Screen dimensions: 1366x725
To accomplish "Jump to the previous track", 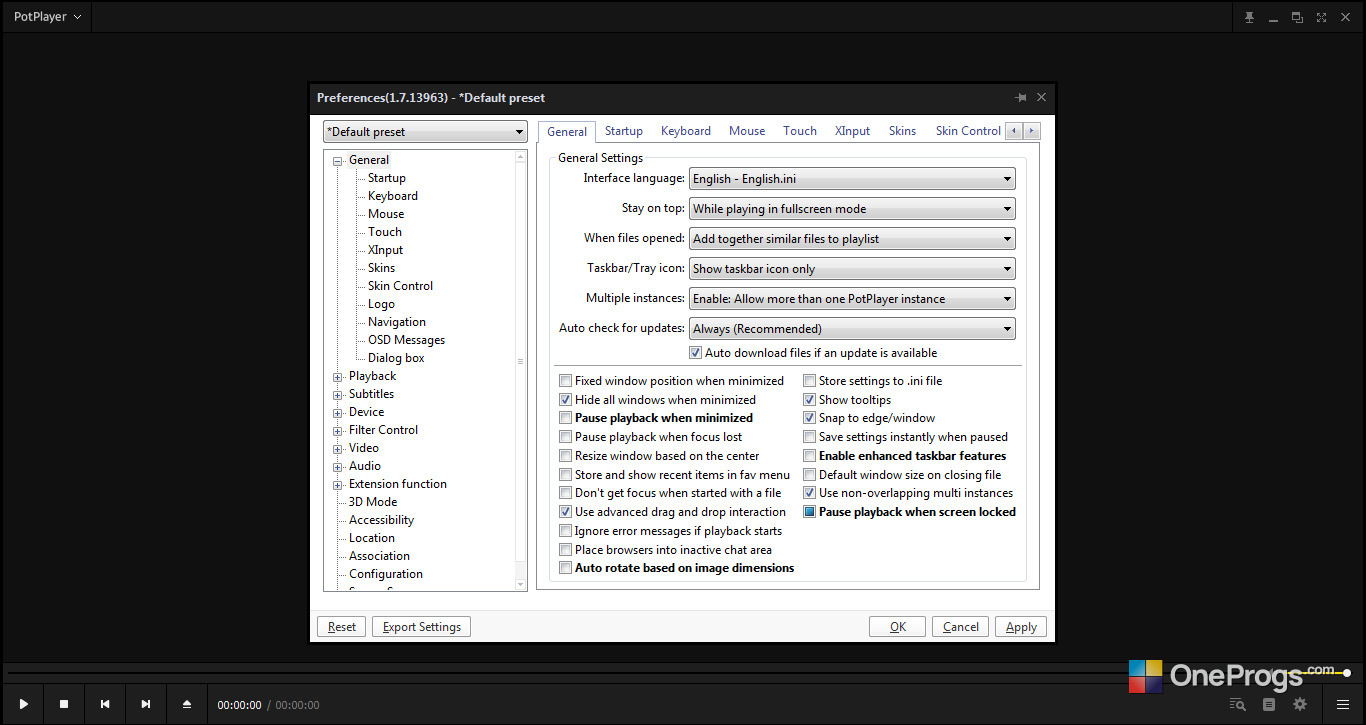I will click(105, 704).
